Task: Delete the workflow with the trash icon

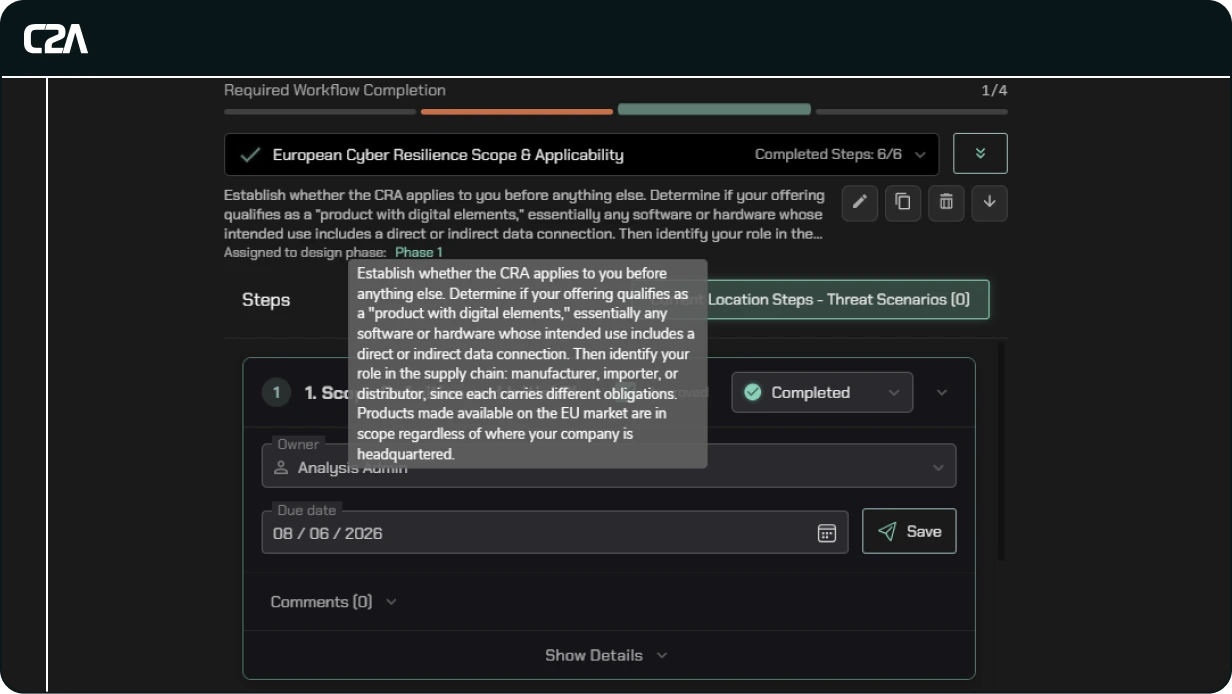Action: pos(946,203)
